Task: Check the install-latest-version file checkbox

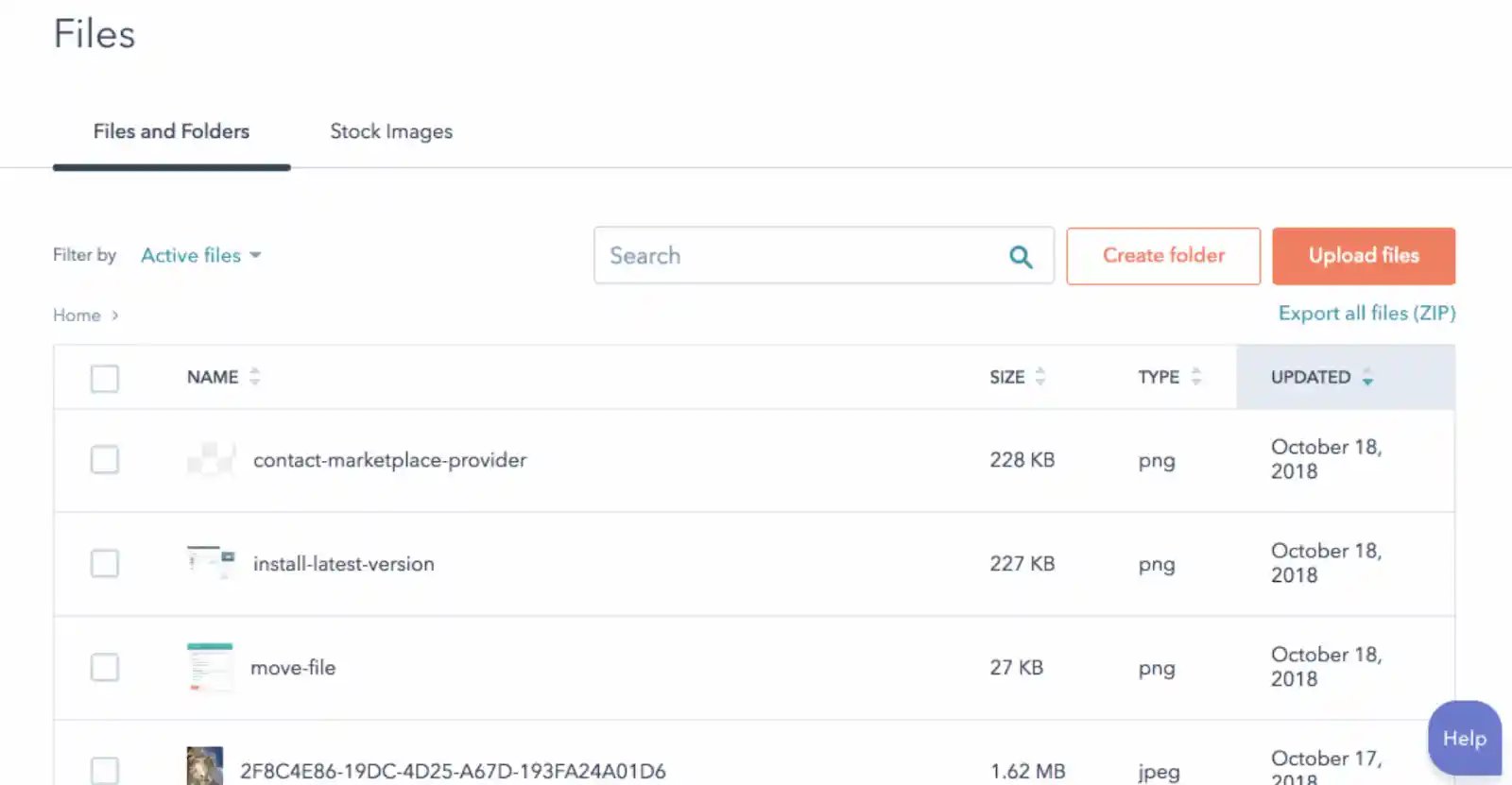Action: tap(105, 564)
